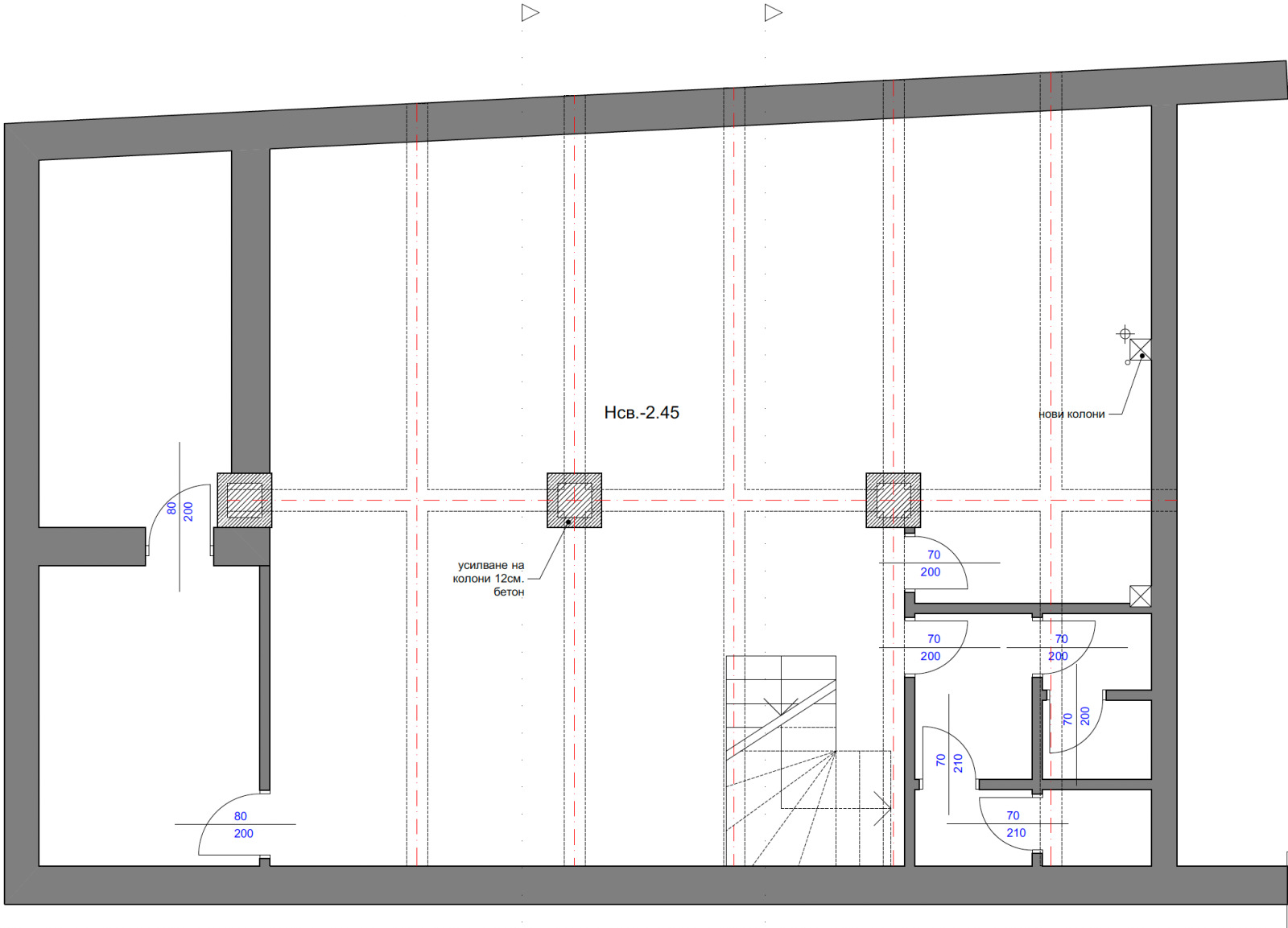Select the leftmost hatched reinforced column
The width and height of the screenshot is (1288, 928).
pos(245,500)
